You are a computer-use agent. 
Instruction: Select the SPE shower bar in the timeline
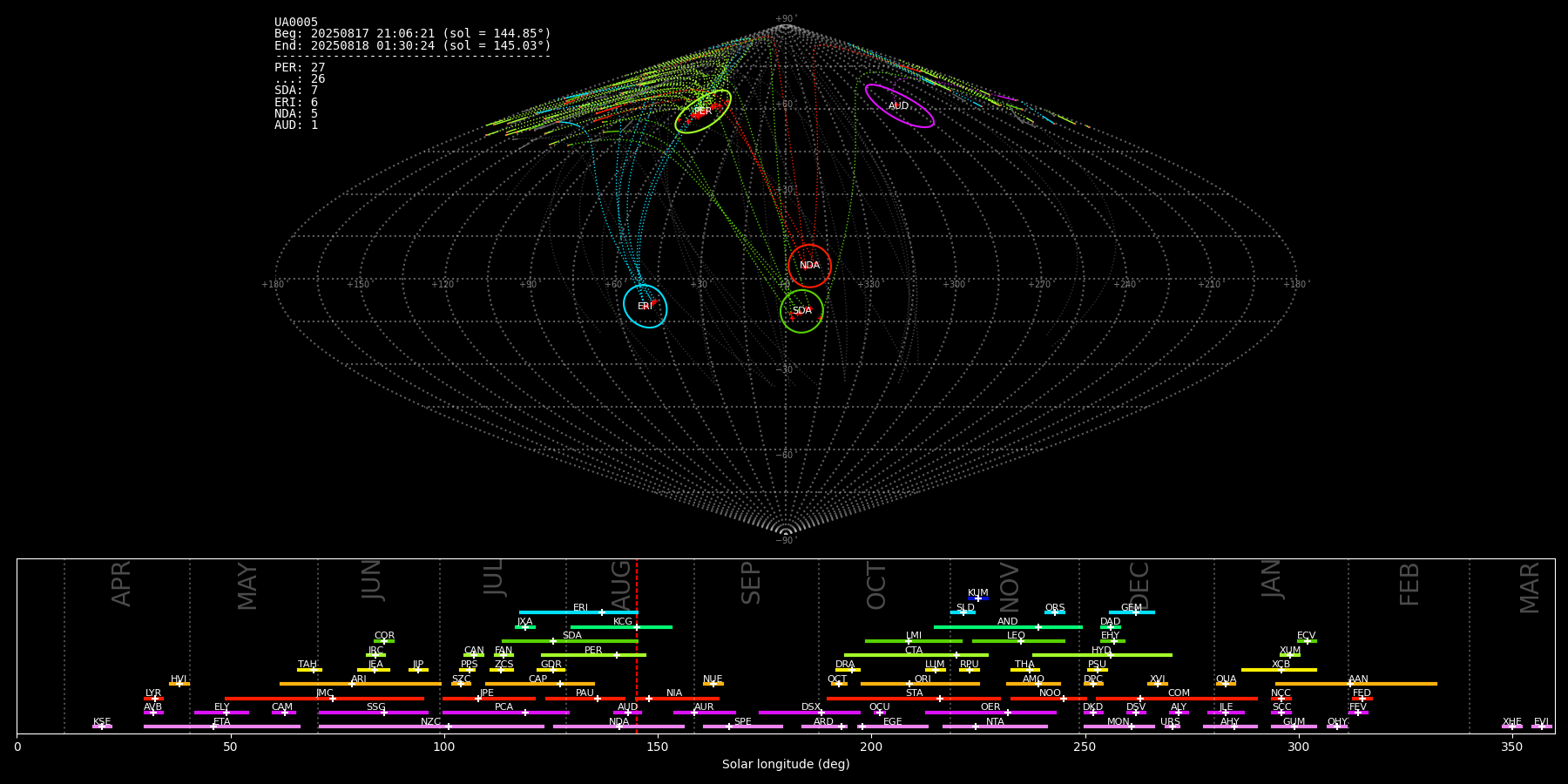[743, 727]
